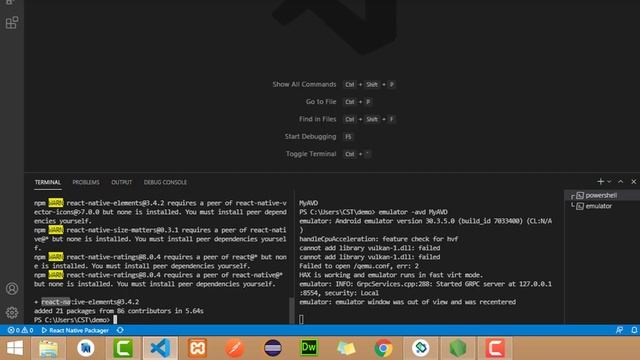Open the feedback icon in status bar
The image size is (640, 360).
click(x=619, y=330)
